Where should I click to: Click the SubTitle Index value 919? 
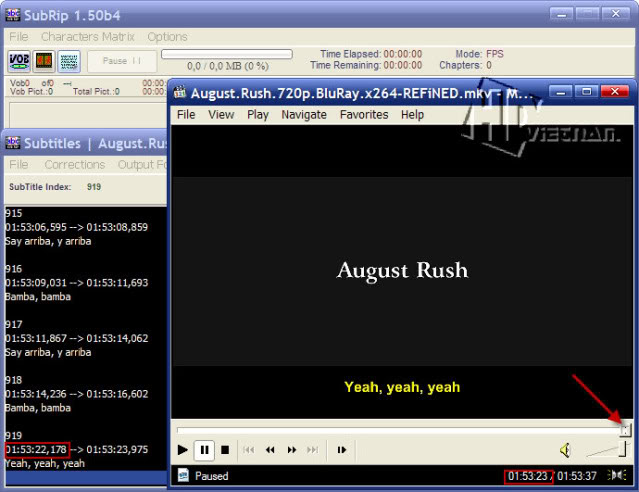point(94,187)
